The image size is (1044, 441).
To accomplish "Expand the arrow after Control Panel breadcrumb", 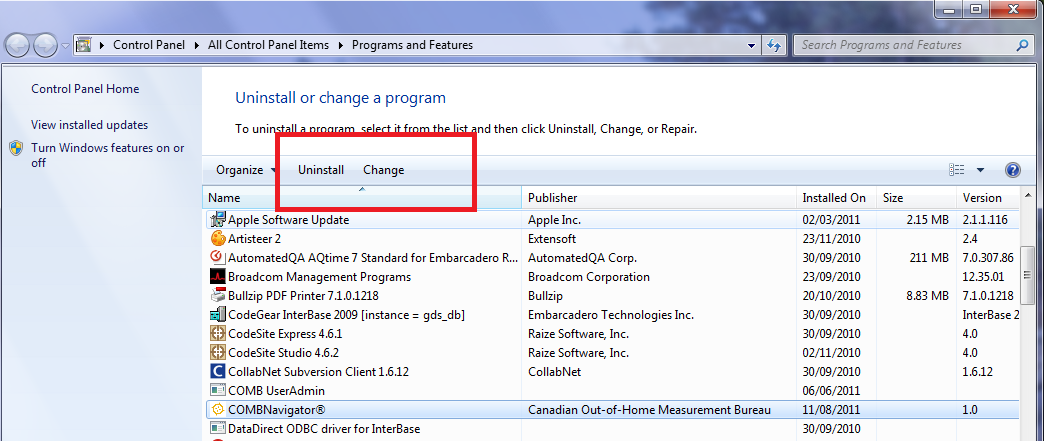I will 197,45.
